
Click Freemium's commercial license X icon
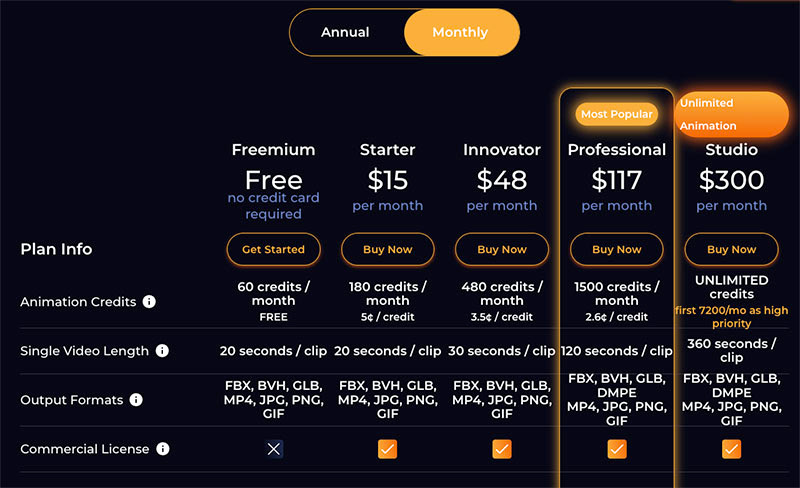tap(274, 449)
